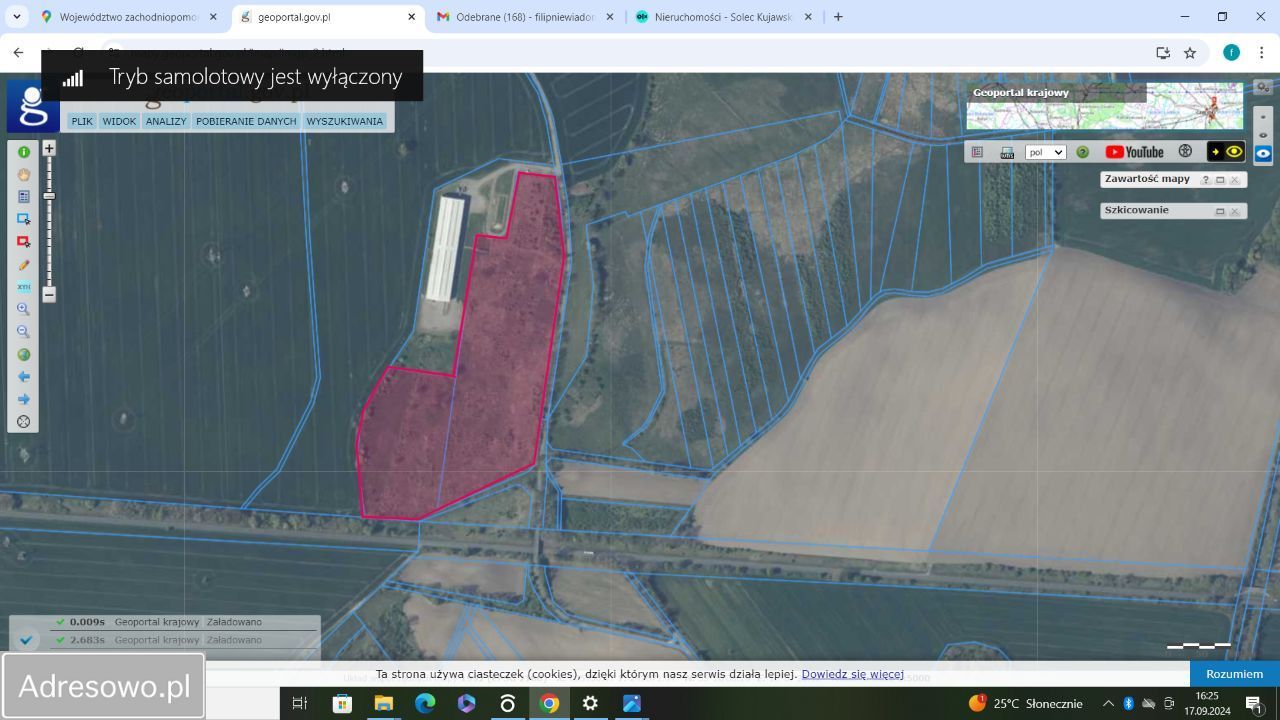Select the pencil drawing tool
This screenshot has height=720, width=1280.
23,265
